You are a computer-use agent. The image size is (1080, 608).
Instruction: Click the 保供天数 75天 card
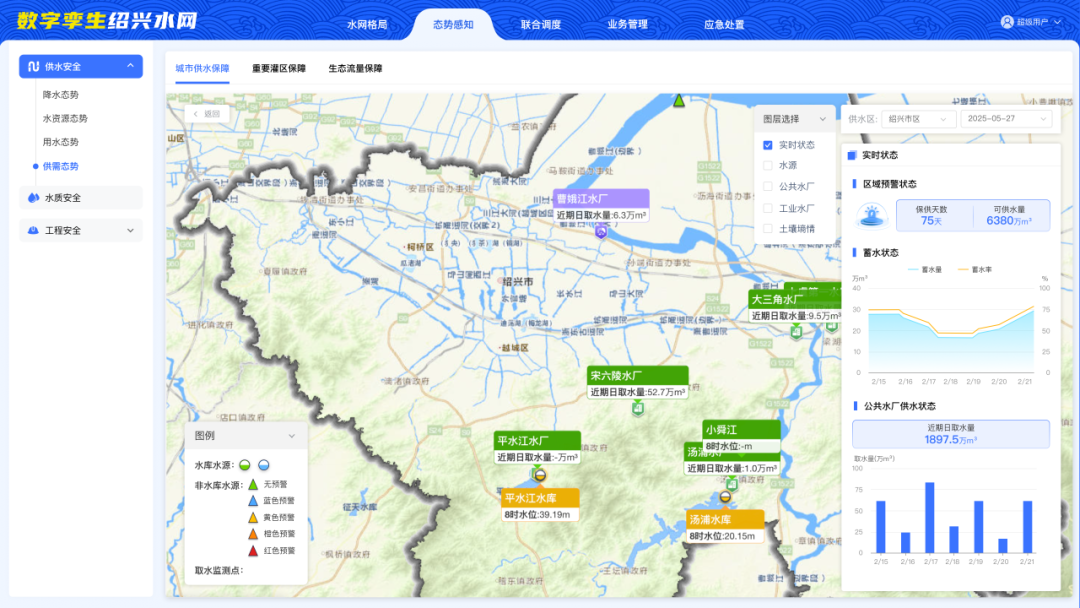tap(931, 216)
